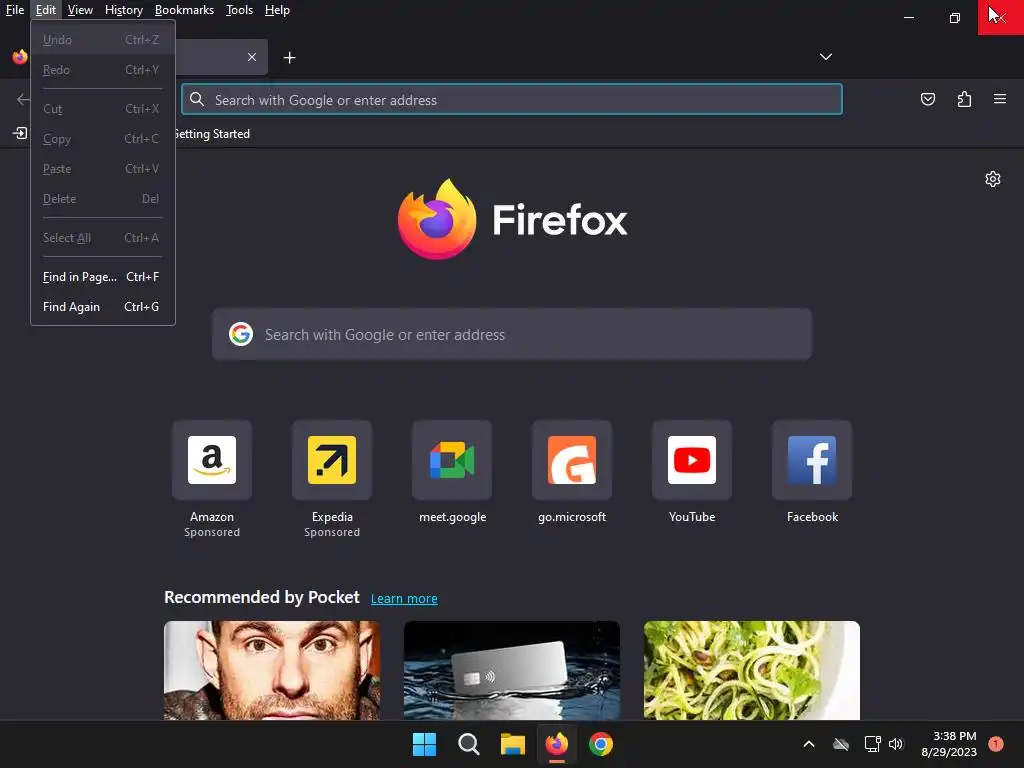Open the clock showing 3:38 PM

coord(949,744)
